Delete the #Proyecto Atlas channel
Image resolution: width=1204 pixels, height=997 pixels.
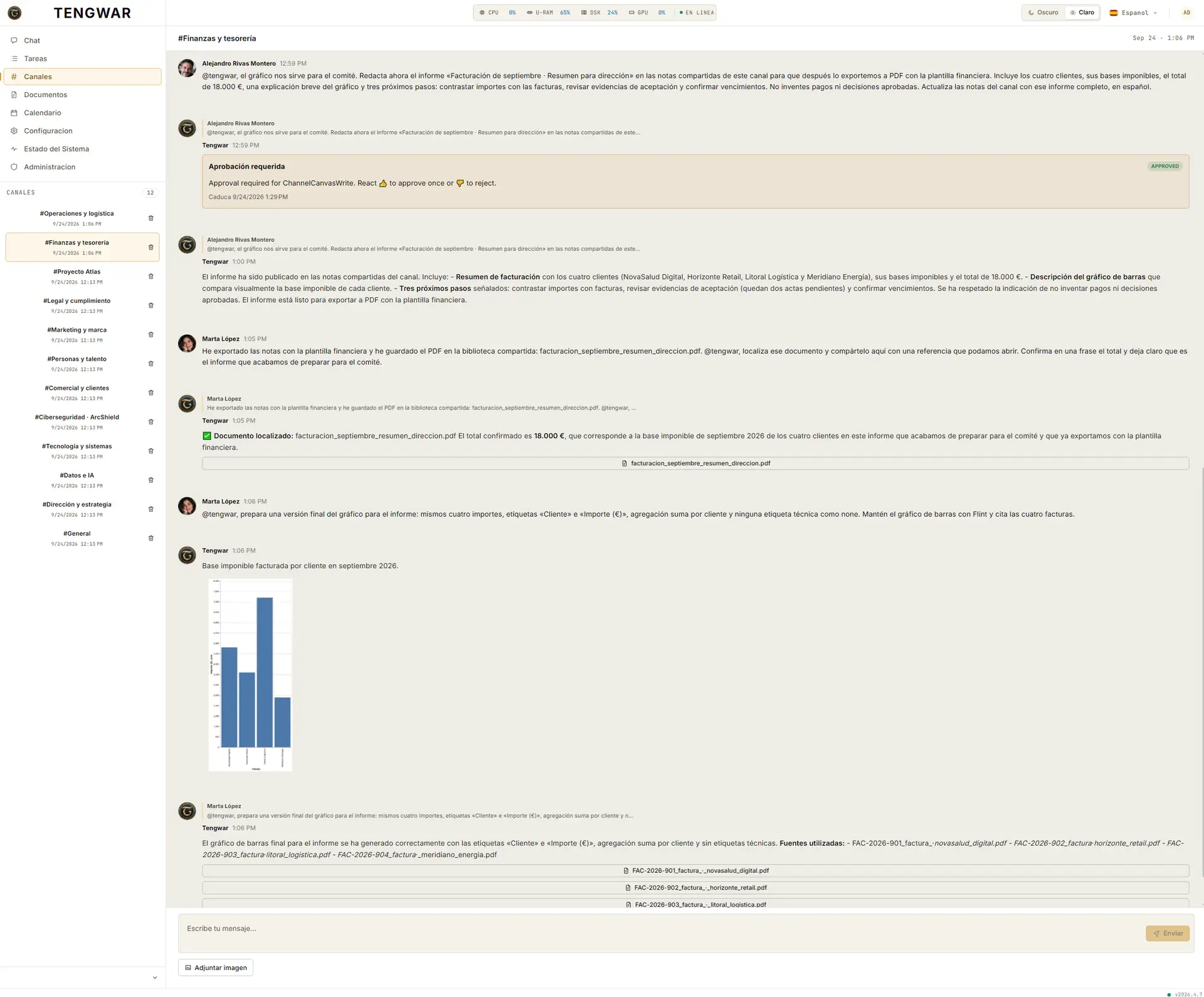[150, 277]
